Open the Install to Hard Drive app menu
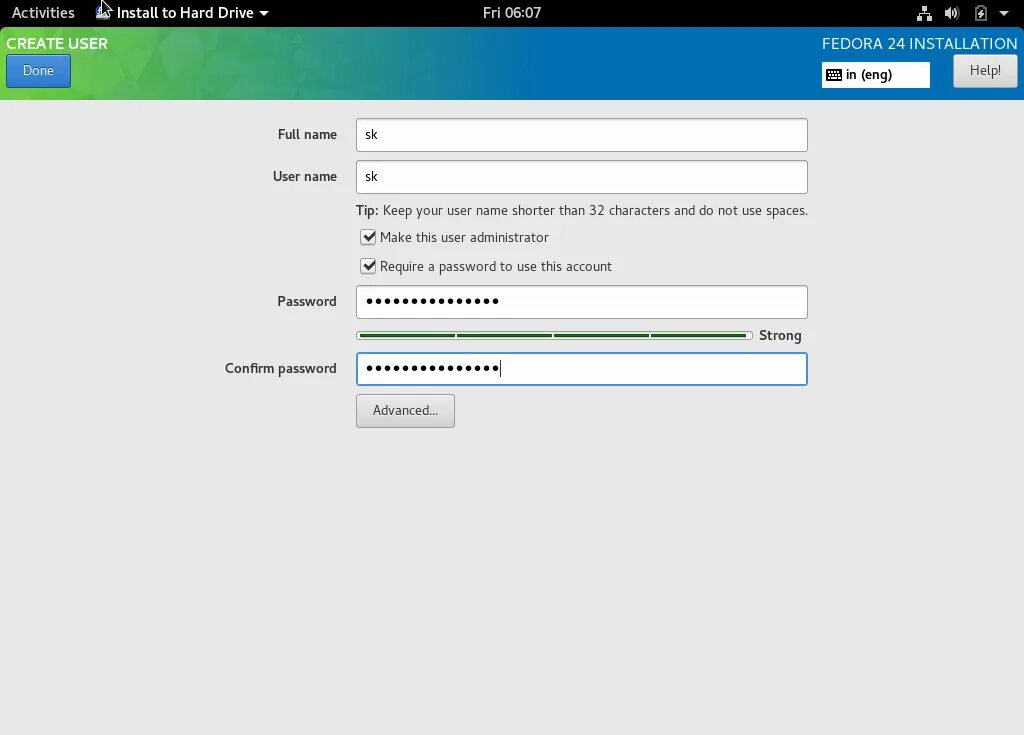This screenshot has width=1024, height=735. 185,12
